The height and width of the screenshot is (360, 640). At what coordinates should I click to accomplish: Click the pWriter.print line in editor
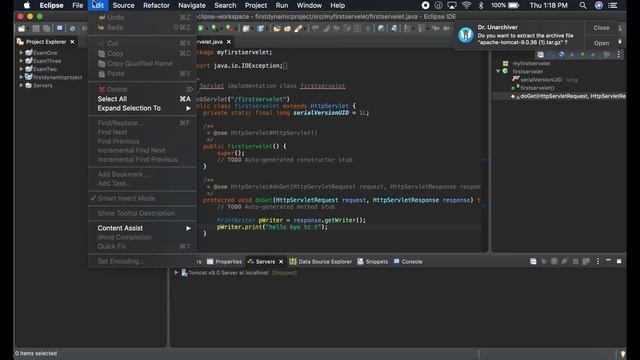(x=272, y=227)
